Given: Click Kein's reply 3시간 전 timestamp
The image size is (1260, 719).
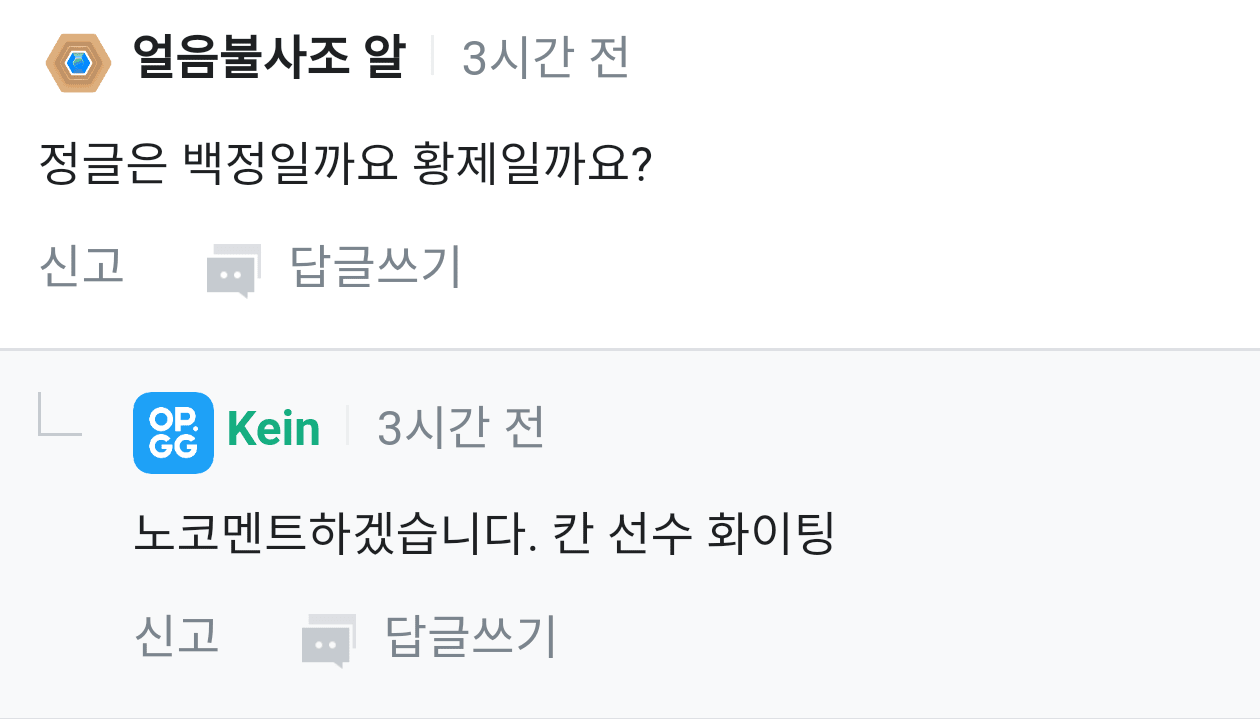Looking at the screenshot, I should pos(461,429).
